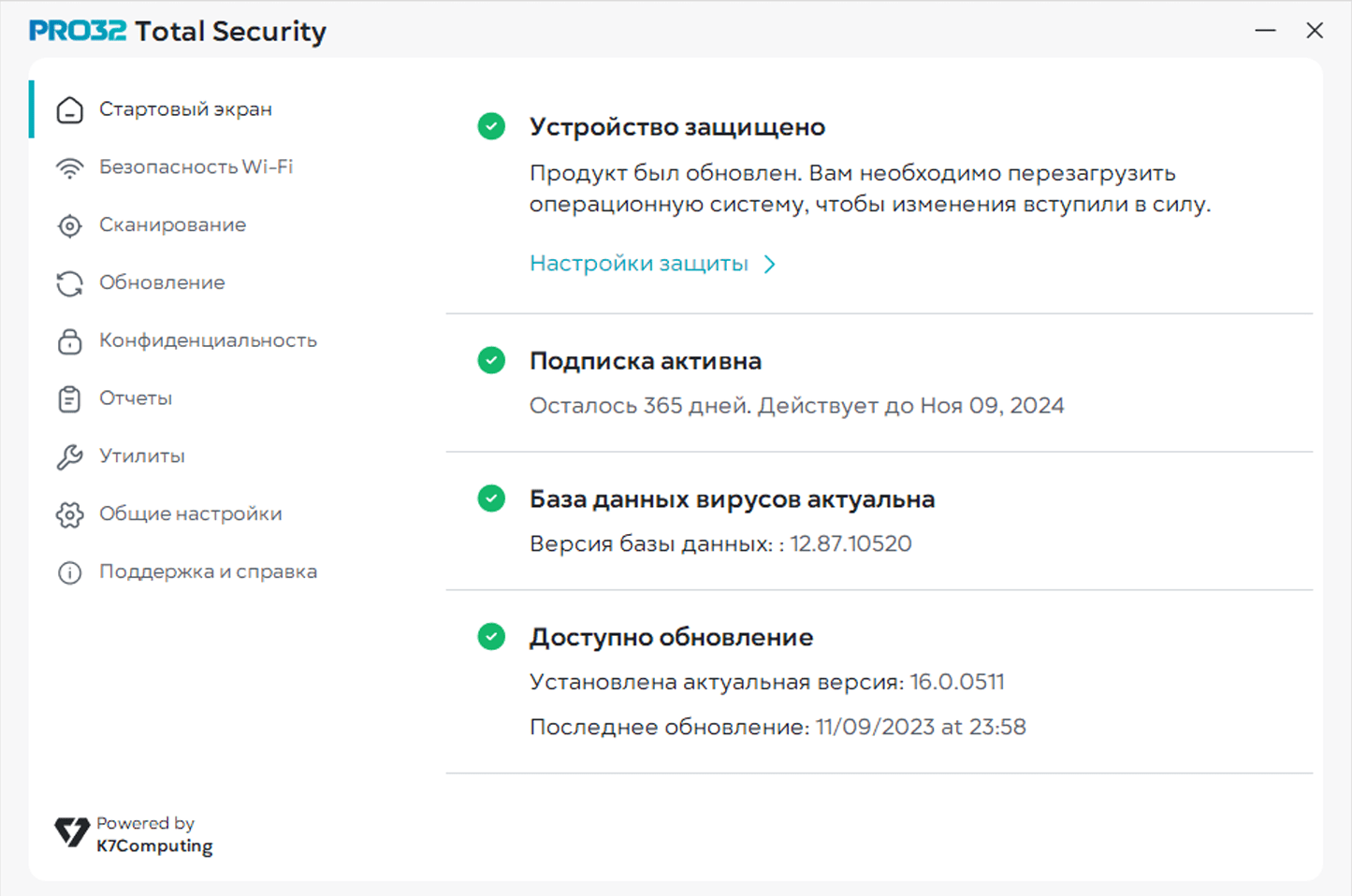Click the wrench icon beside Утилиты
Screen dimensions: 1352x896
(69, 456)
